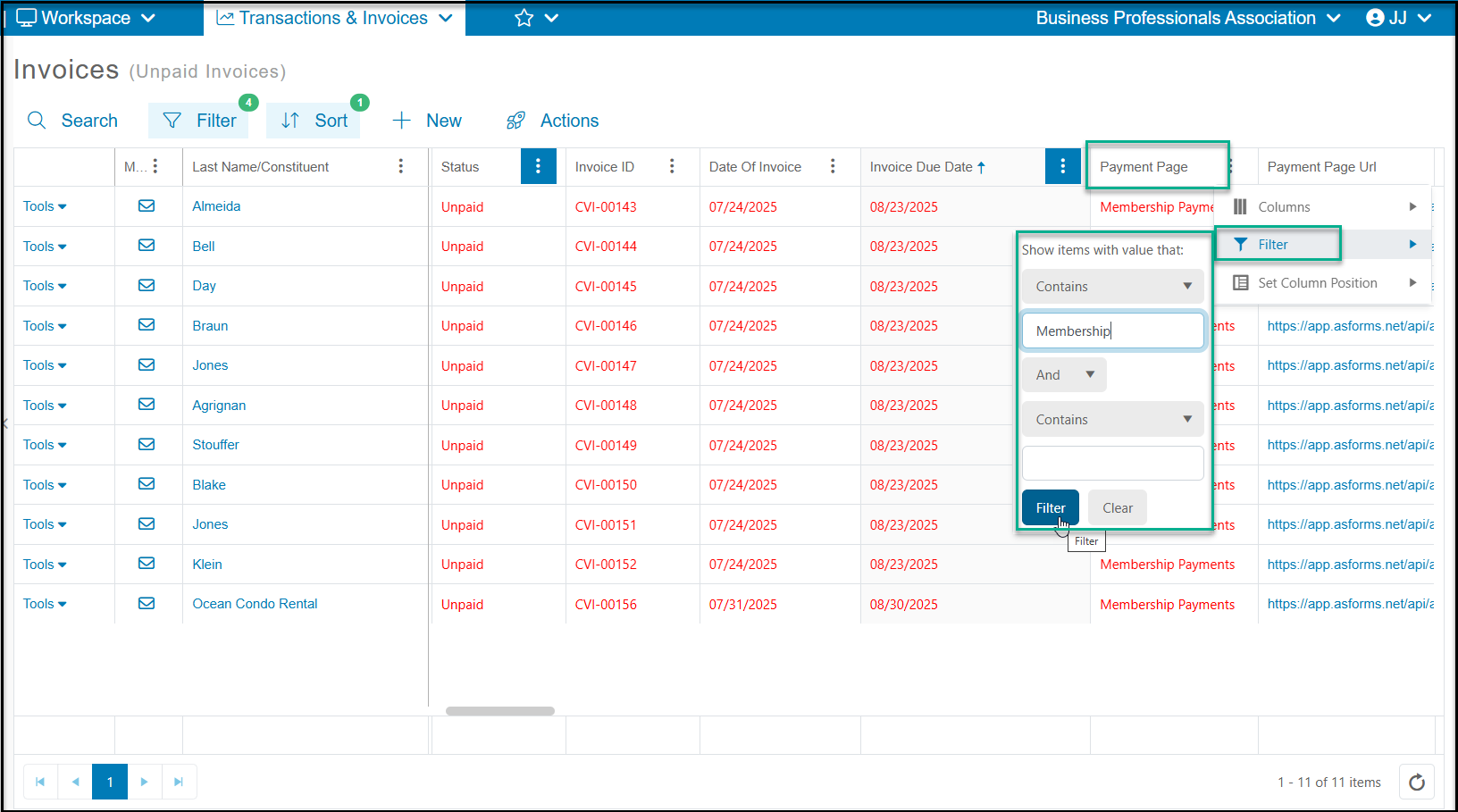Expand Tools dropdown for Klein row

(x=45, y=565)
